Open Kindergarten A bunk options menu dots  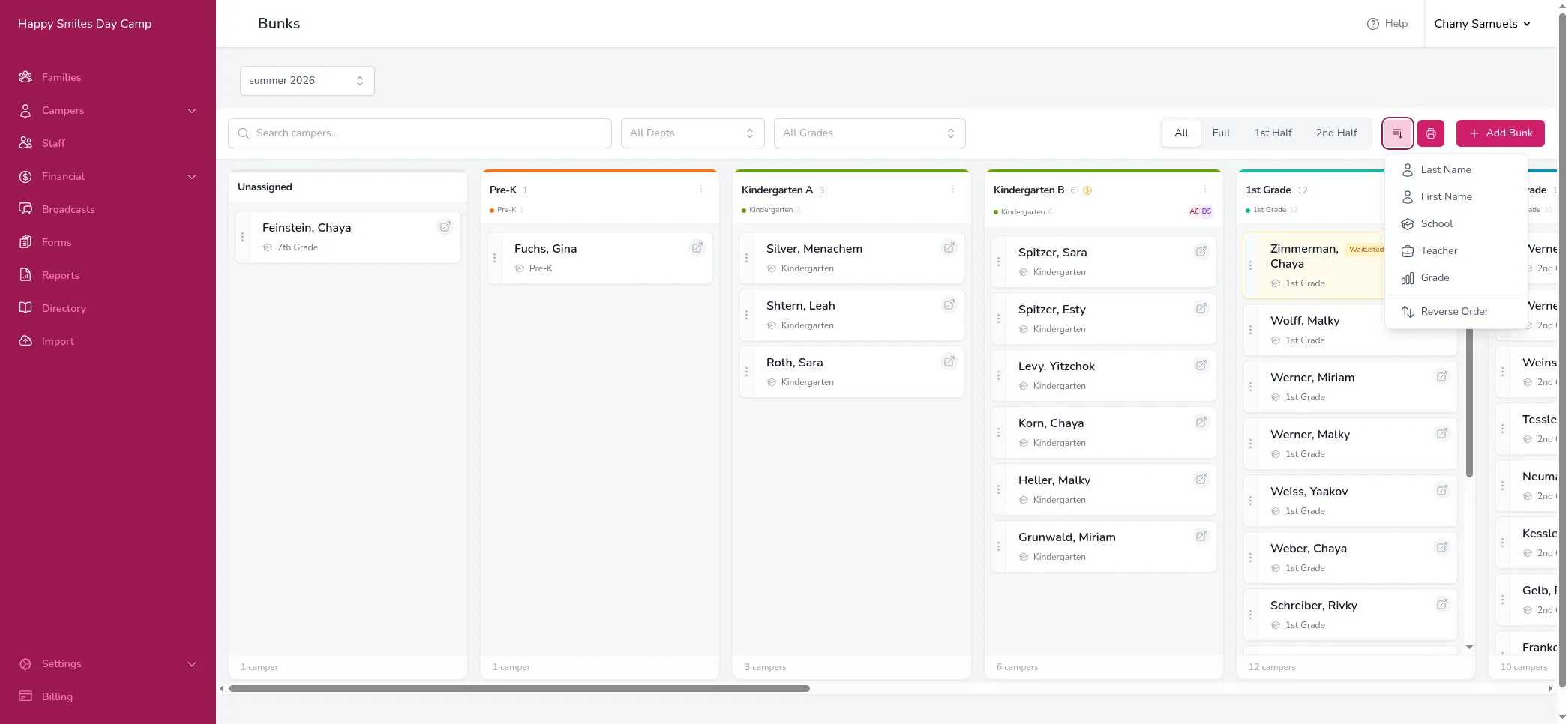click(953, 190)
